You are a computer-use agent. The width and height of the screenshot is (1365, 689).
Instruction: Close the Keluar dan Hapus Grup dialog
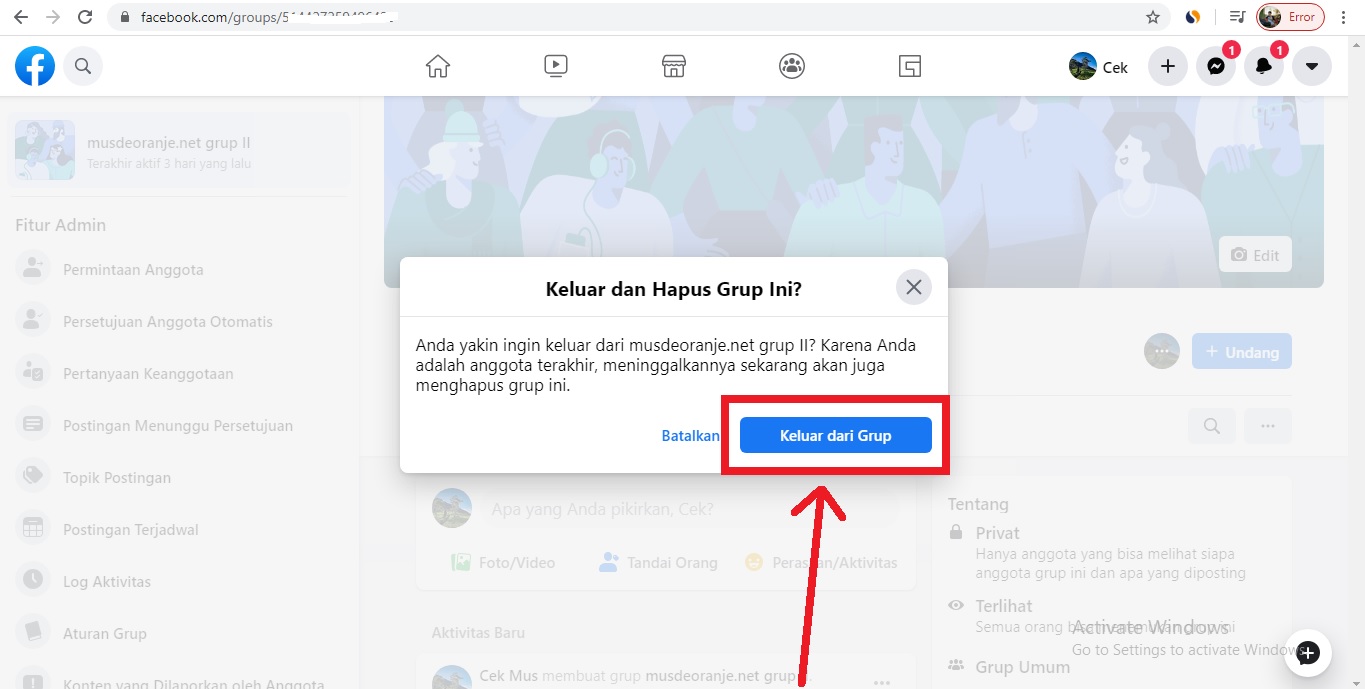914,288
